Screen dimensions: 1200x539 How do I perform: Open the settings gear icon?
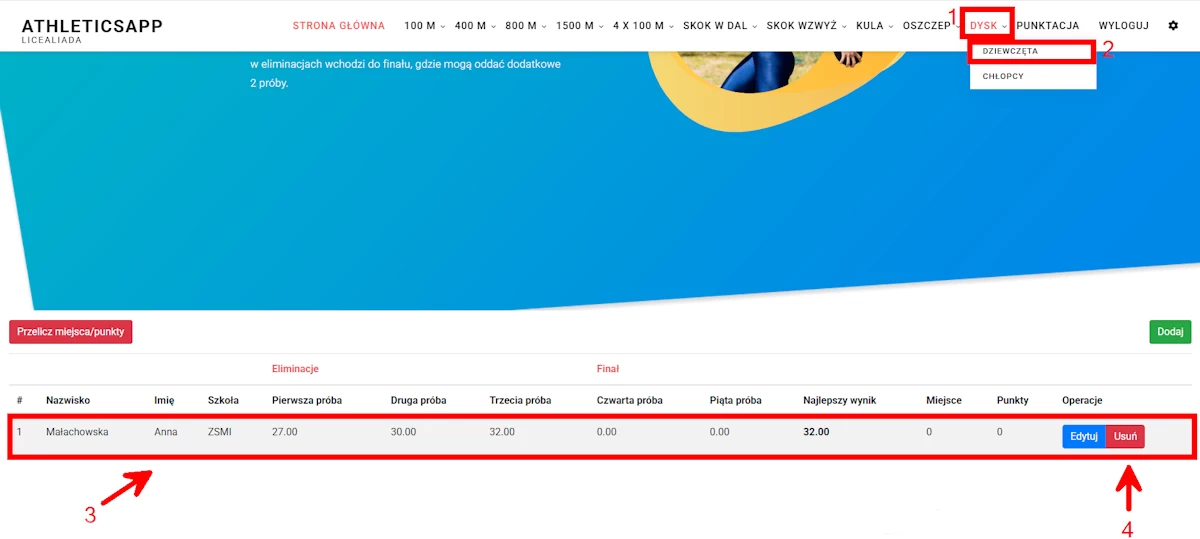pyautogui.click(x=1173, y=26)
